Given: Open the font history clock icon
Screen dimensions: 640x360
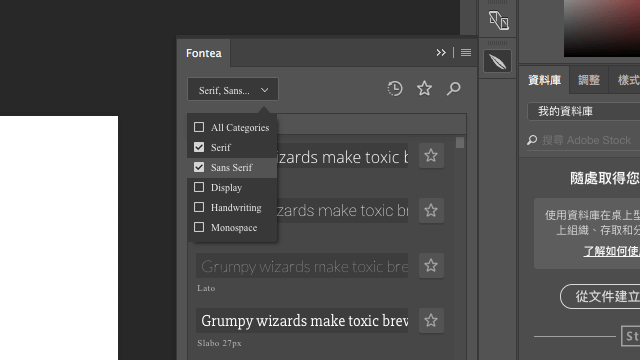Looking at the screenshot, I should coord(395,89).
